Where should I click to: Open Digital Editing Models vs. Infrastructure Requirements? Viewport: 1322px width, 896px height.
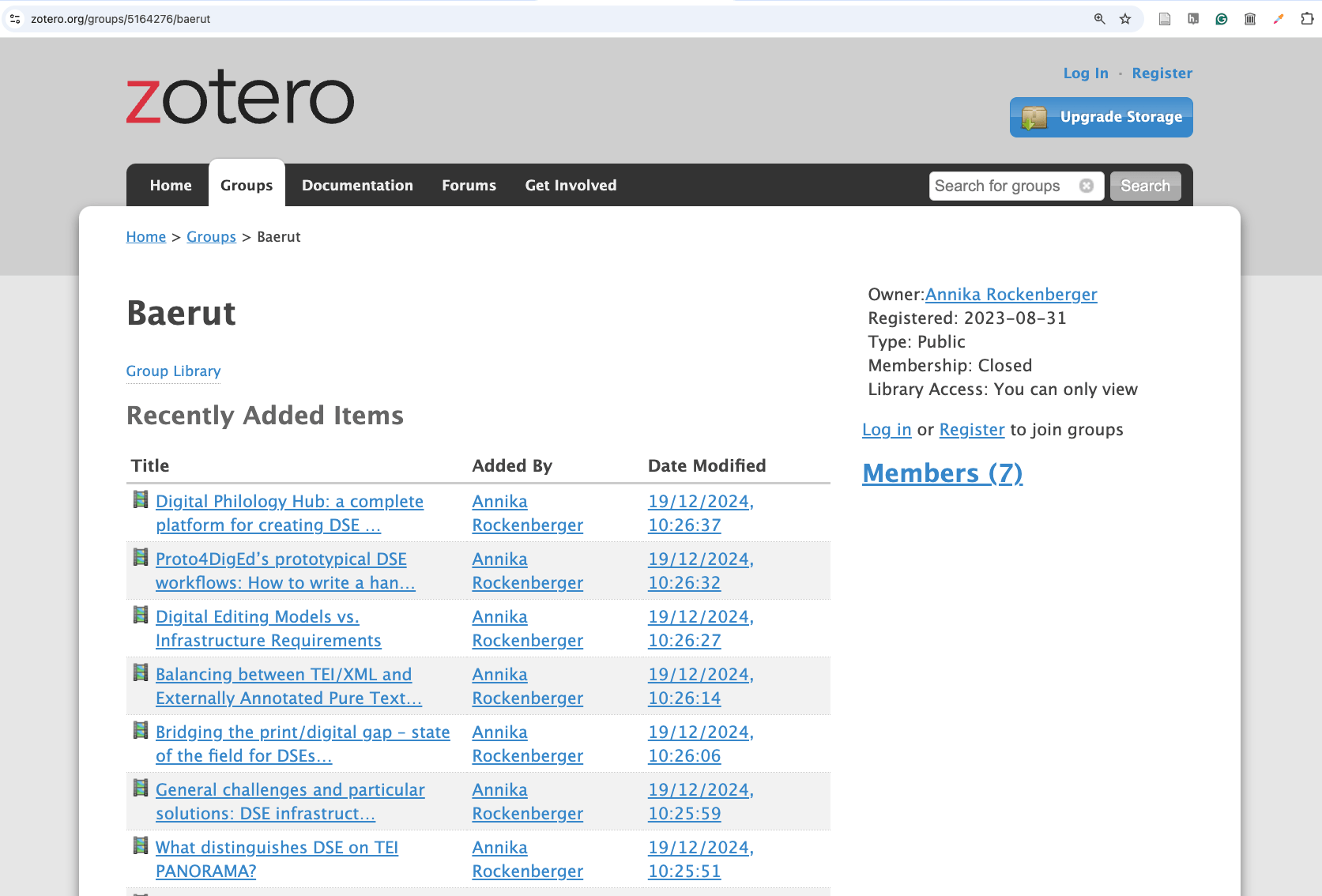(269, 628)
